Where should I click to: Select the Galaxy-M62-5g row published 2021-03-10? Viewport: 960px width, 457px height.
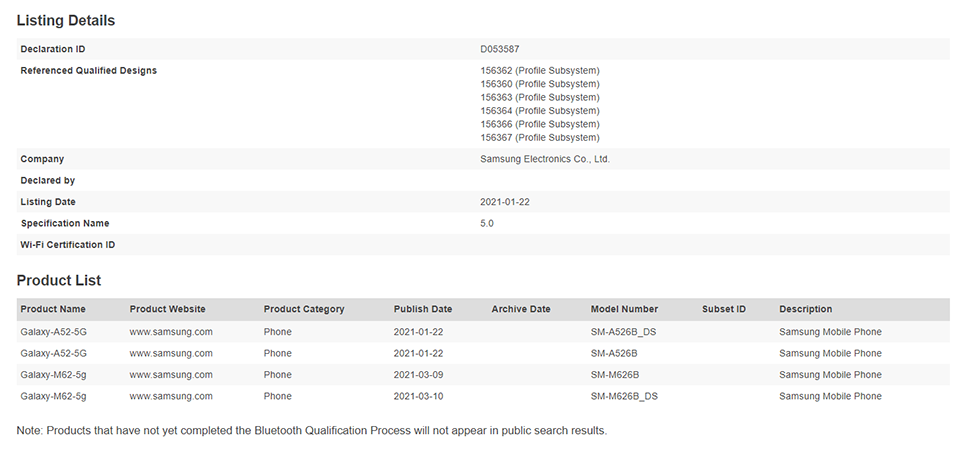coord(483,396)
